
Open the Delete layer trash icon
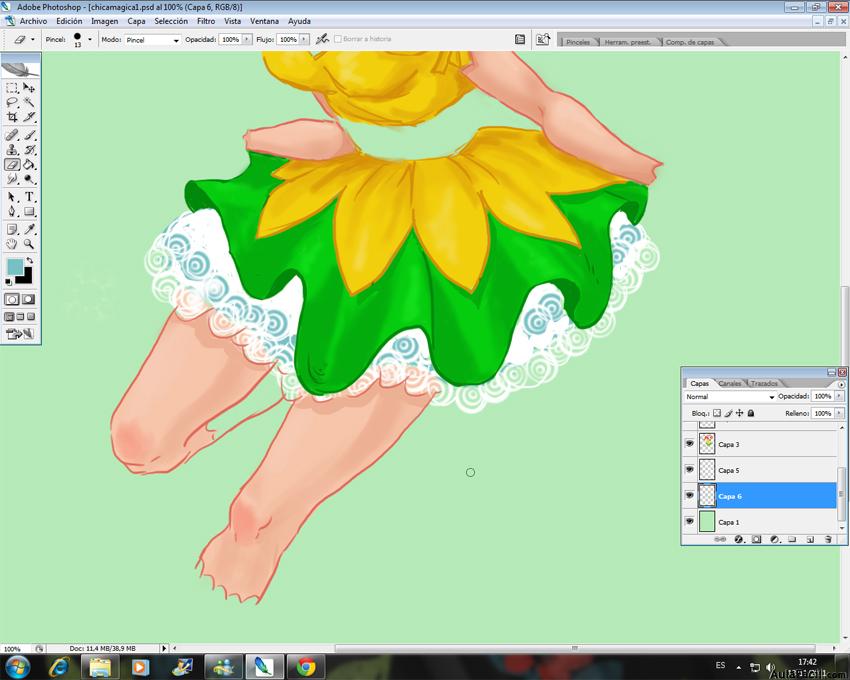click(828, 540)
